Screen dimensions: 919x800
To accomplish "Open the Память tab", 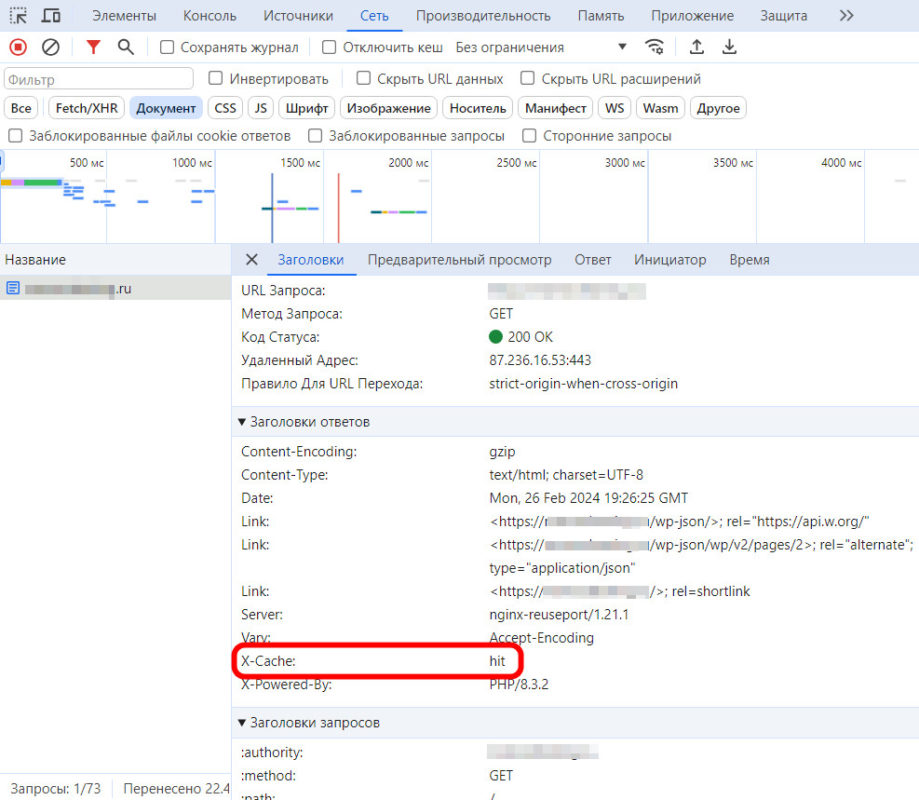I will [x=601, y=15].
